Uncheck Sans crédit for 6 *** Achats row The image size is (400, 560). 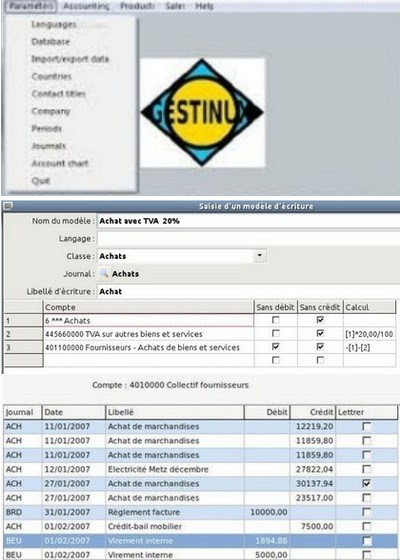tap(320, 320)
